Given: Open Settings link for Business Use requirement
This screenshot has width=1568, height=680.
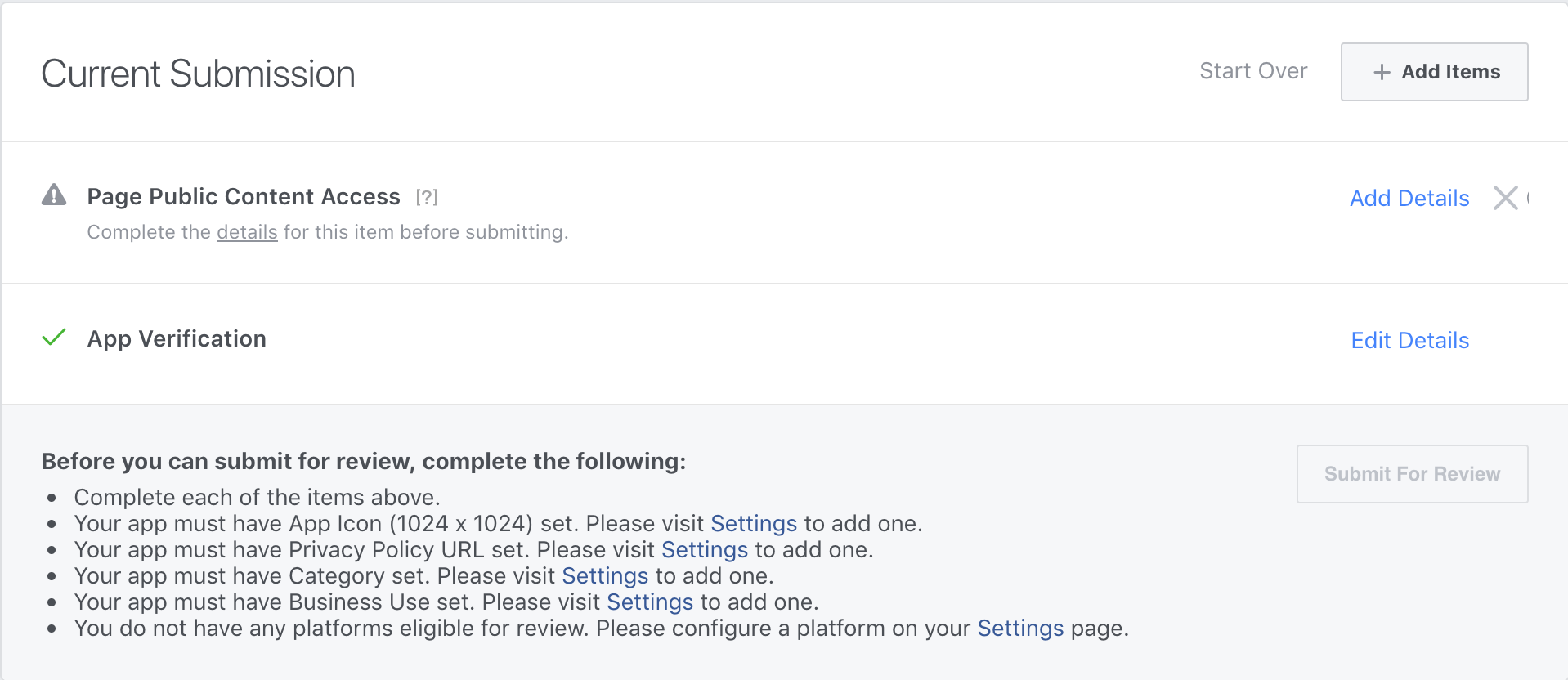Looking at the screenshot, I should pyautogui.click(x=649, y=602).
